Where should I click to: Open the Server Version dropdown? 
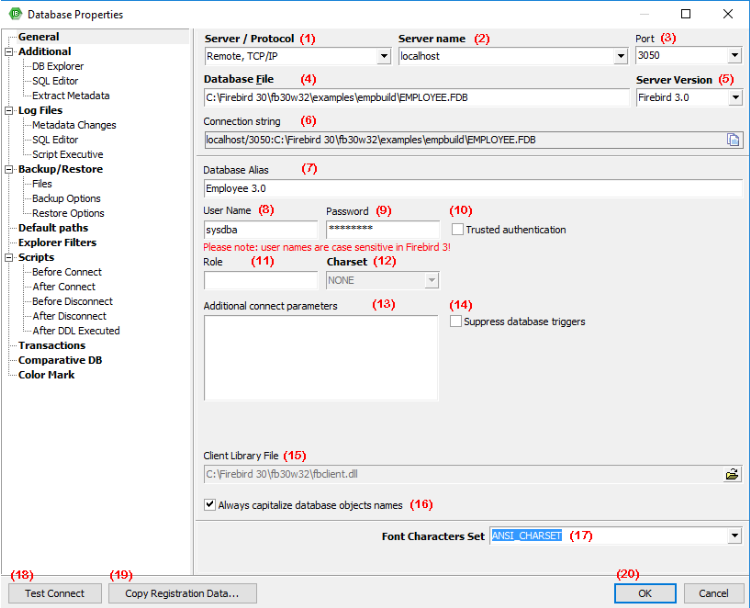(735, 98)
